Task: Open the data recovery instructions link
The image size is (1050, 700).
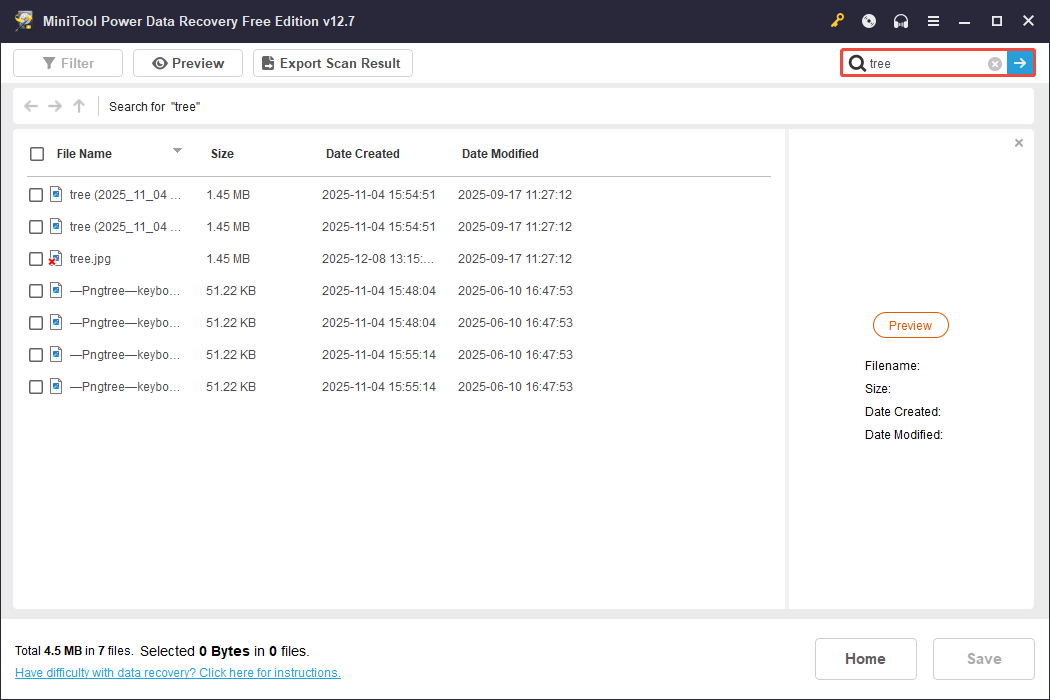Action: click(x=177, y=672)
